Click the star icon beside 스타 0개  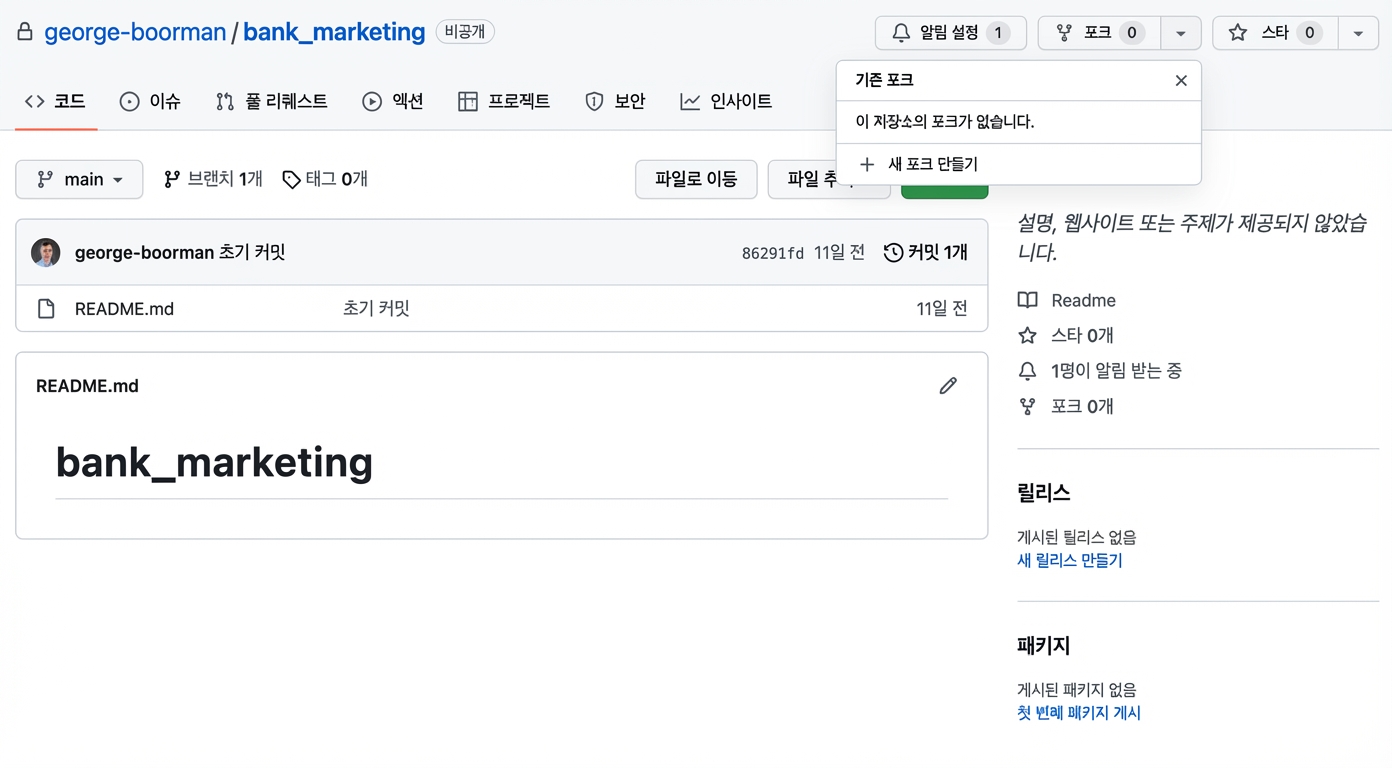point(1027,336)
